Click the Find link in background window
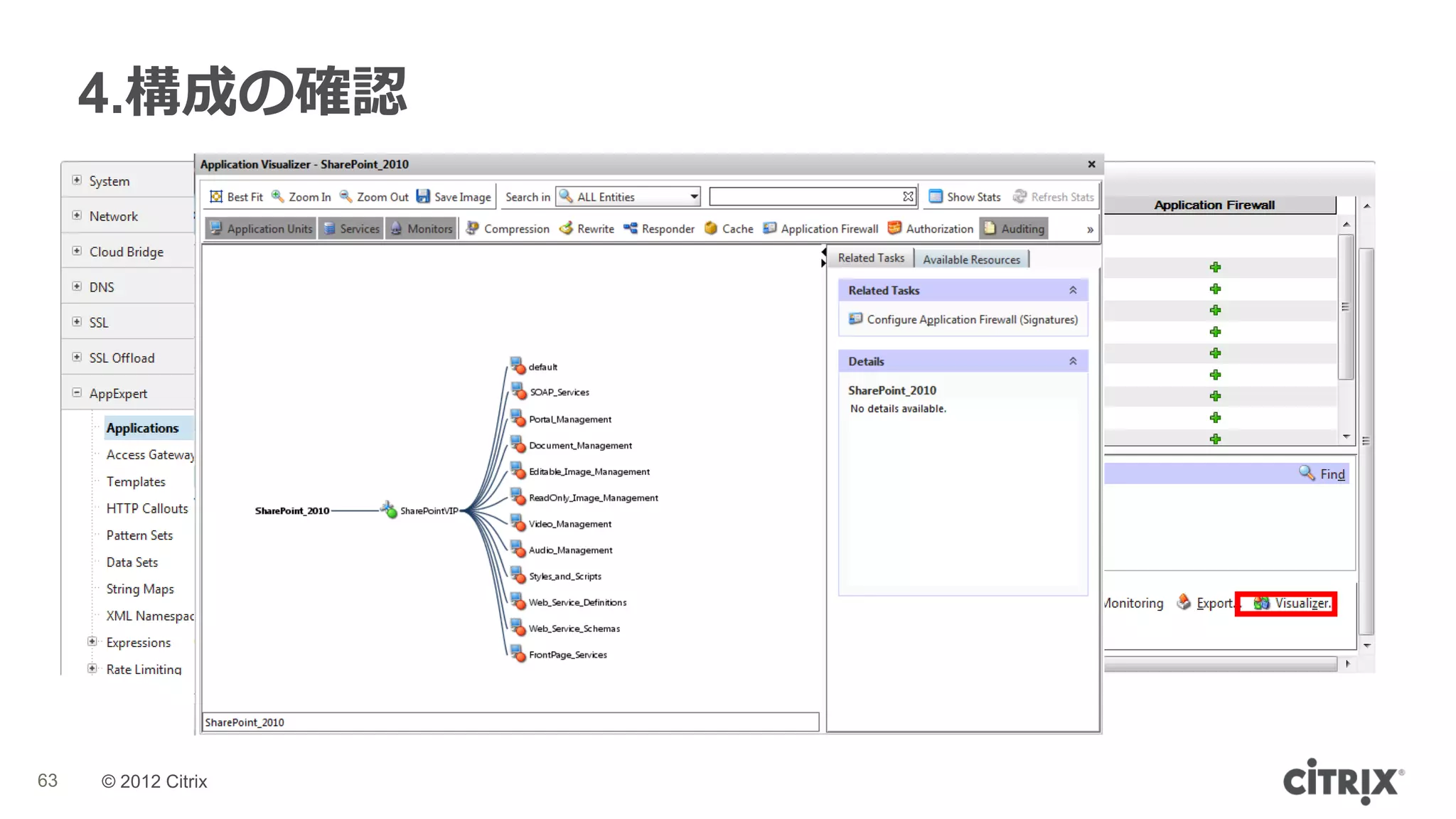 click(1322, 473)
